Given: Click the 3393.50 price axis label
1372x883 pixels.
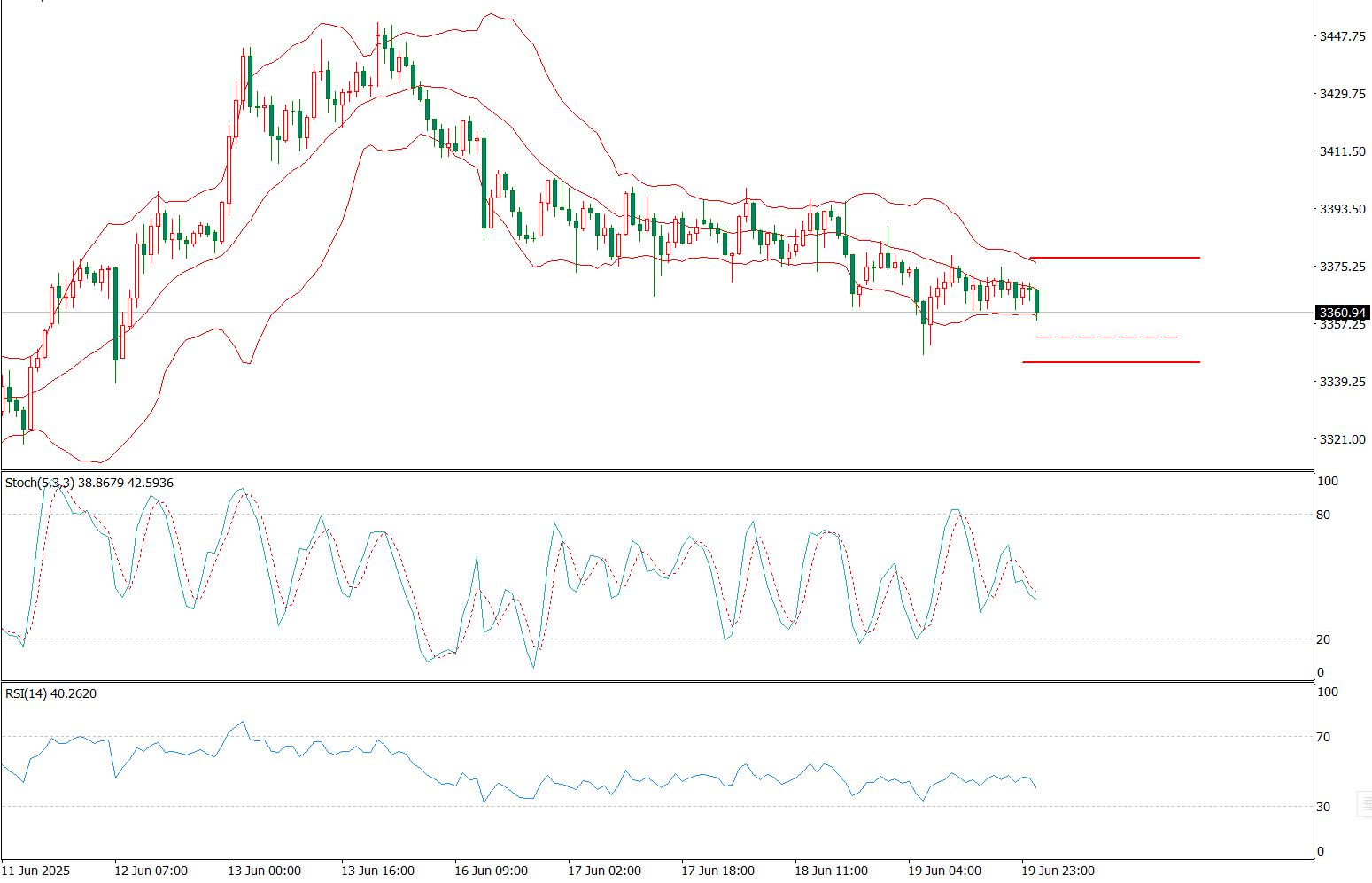Looking at the screenshot, I should 1342,209.
